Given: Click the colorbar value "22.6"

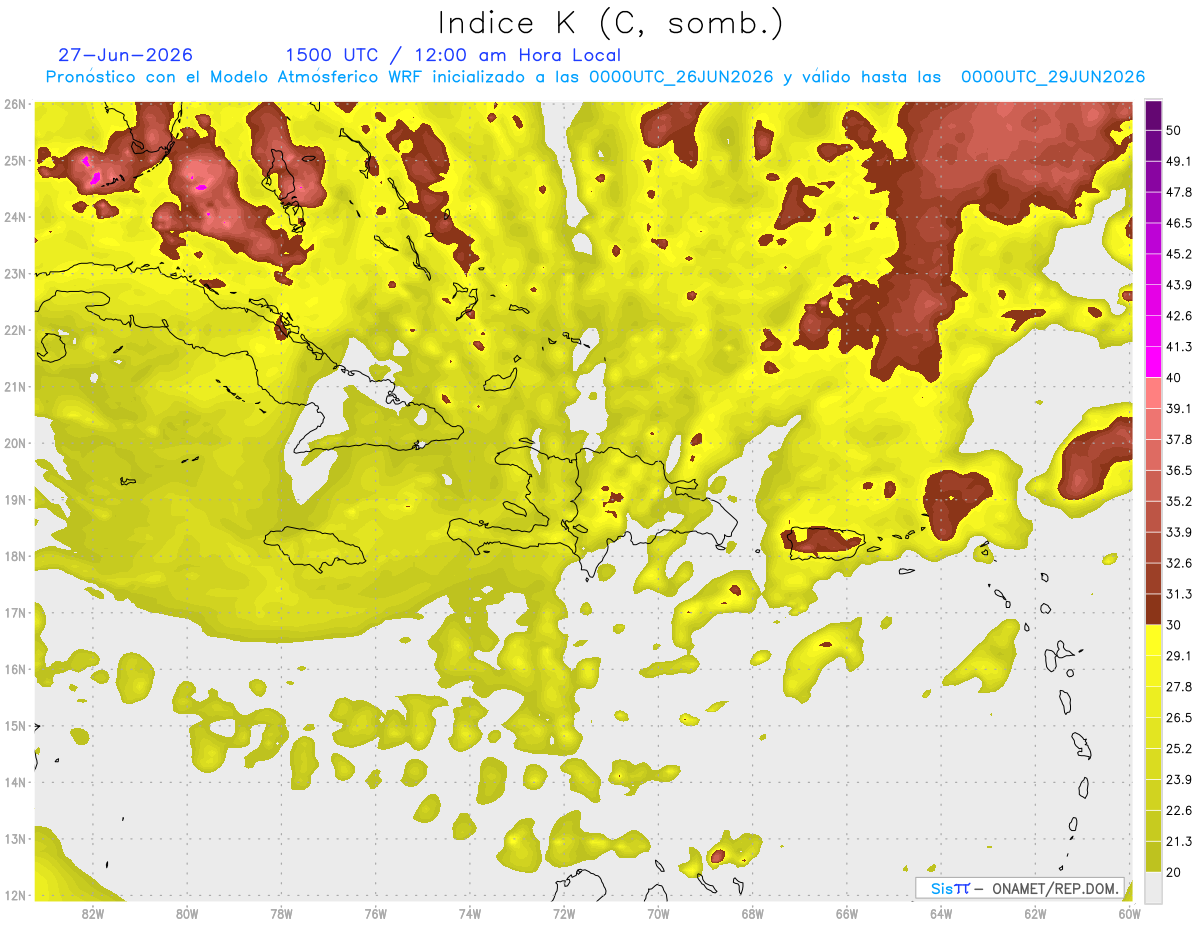Looking at the screenshot, I should coord(1179,810).
